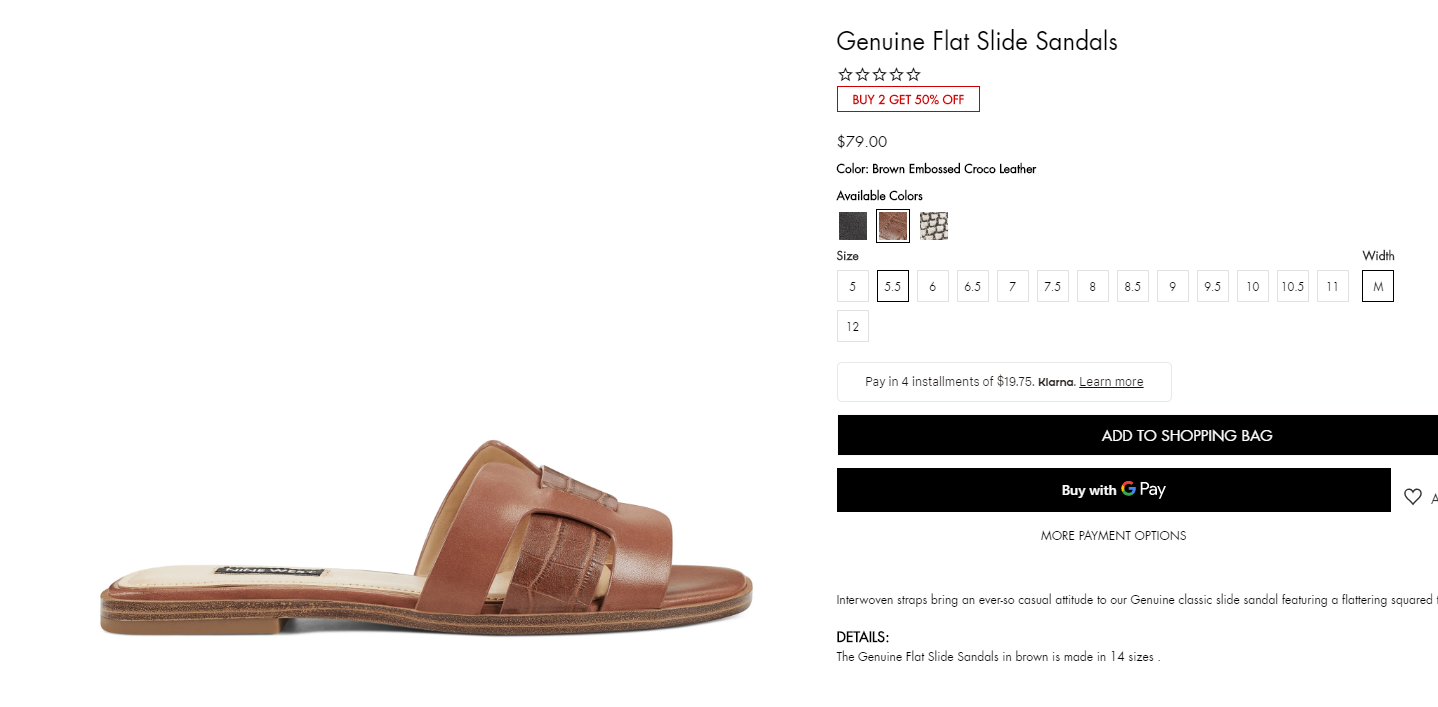Open More Payment Options link
1438x707 pixels.
[x=1113, y=536]
